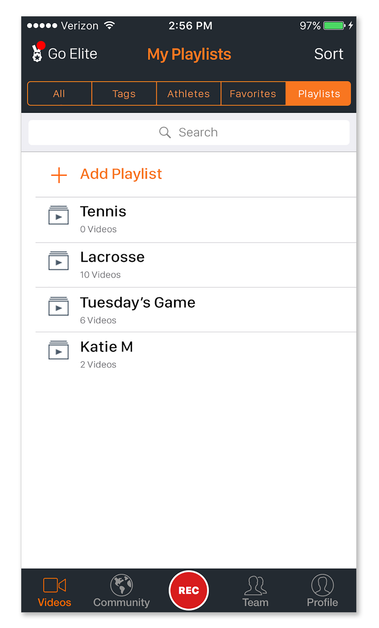The width and height of the screenshot is (379, 628).
Task: Tap the Tennis playlist folder icon
Action: (x=58, y=215)
